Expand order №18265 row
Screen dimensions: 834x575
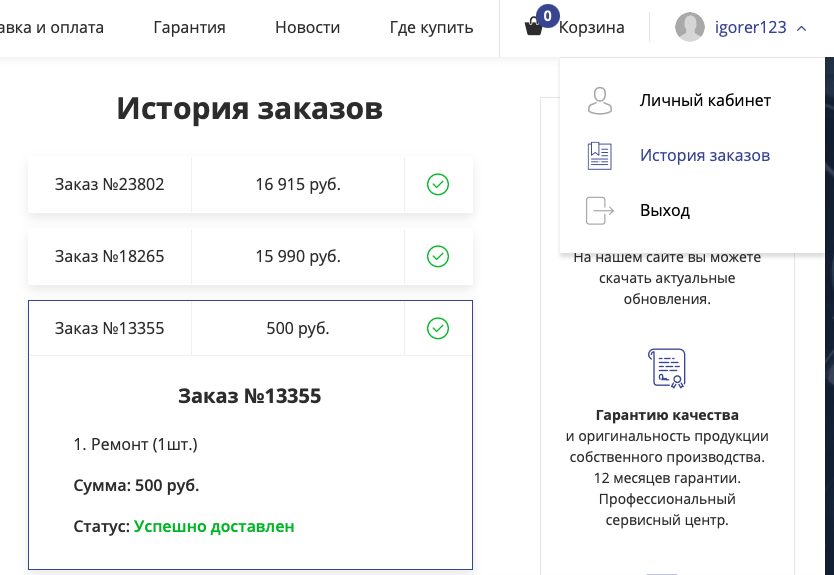110,257
